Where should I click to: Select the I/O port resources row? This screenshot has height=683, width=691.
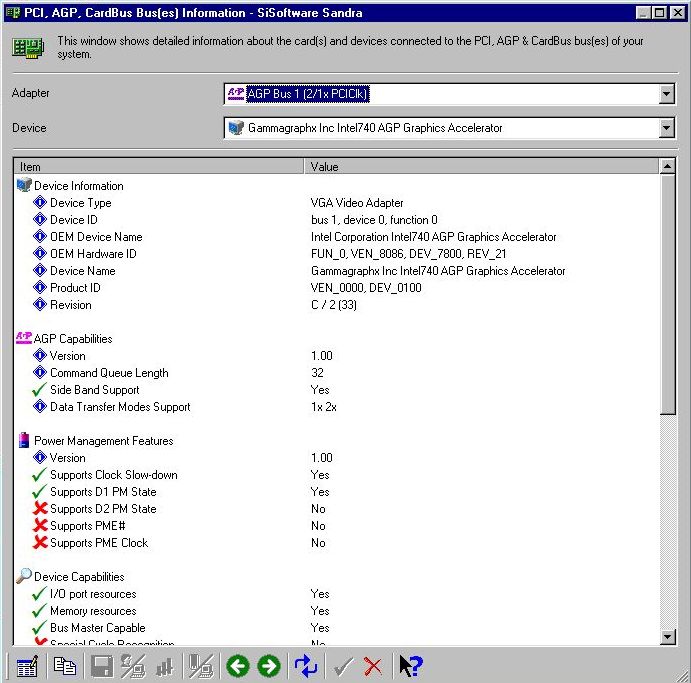tap(337, 594)
